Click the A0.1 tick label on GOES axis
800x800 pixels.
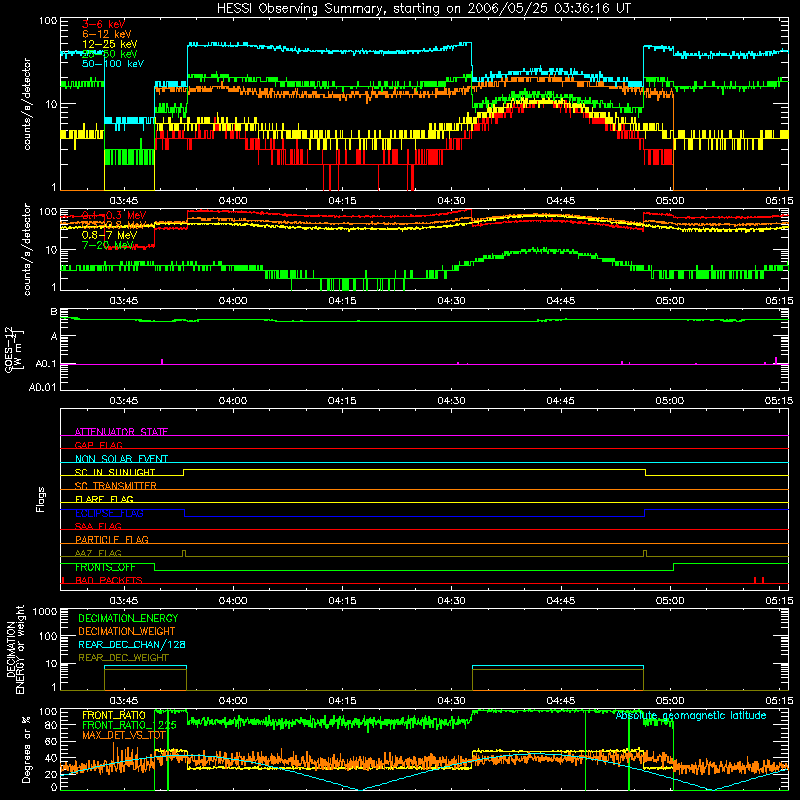click(45, 364)
